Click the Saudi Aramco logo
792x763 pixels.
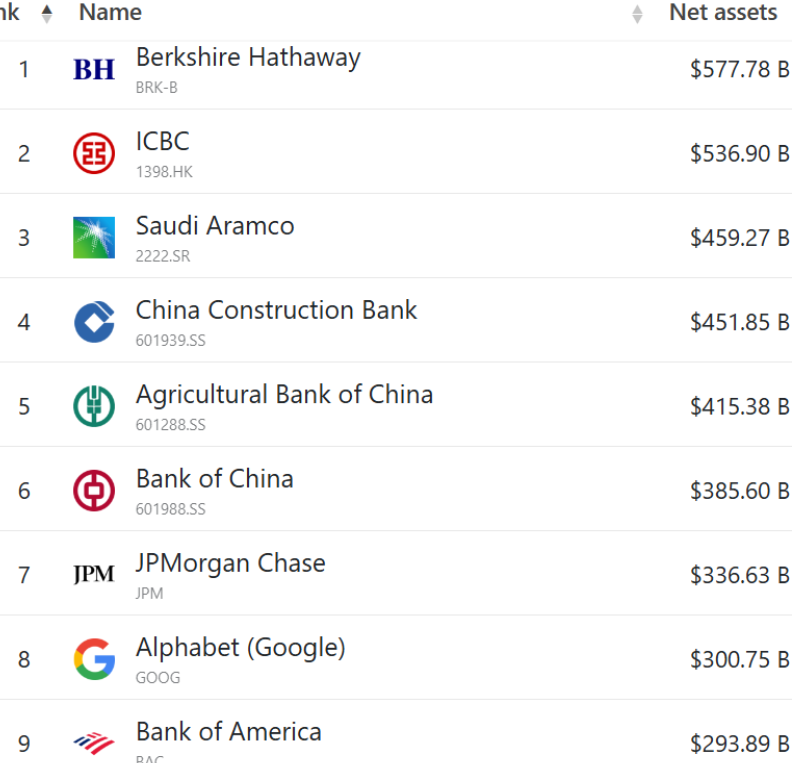pos(94,238)
